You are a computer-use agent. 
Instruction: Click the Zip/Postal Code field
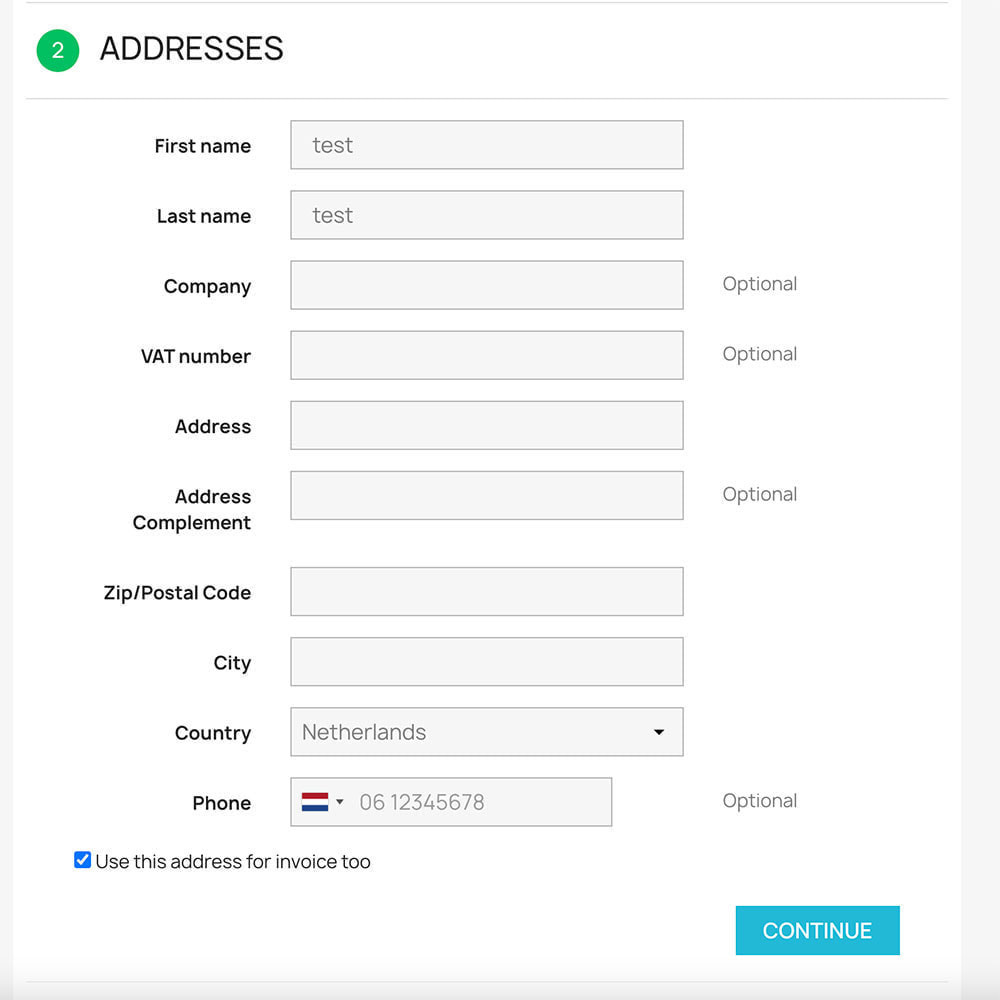click(486, 591)
